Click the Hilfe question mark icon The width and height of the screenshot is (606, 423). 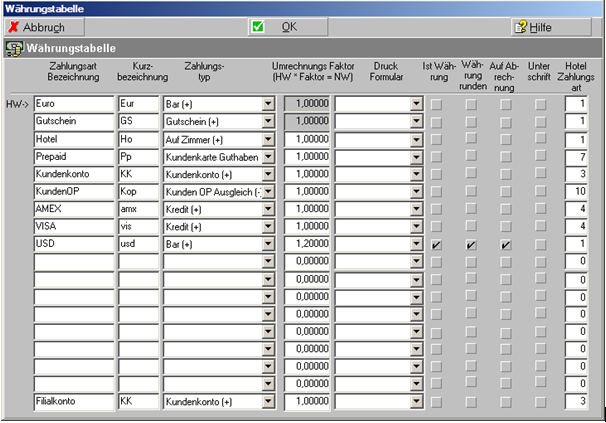point(521,27)
